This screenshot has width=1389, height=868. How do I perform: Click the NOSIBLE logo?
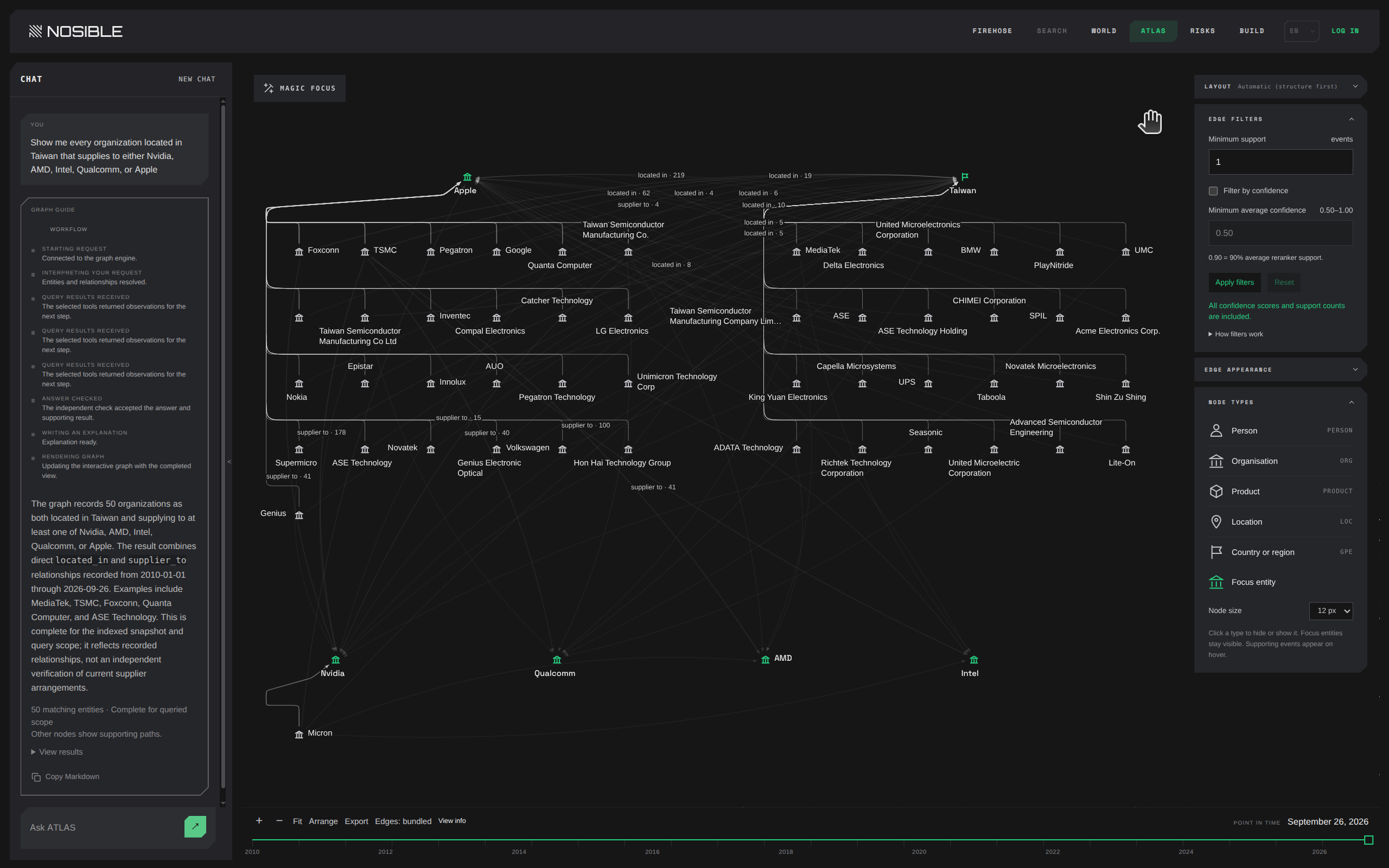tap(76, 31)
